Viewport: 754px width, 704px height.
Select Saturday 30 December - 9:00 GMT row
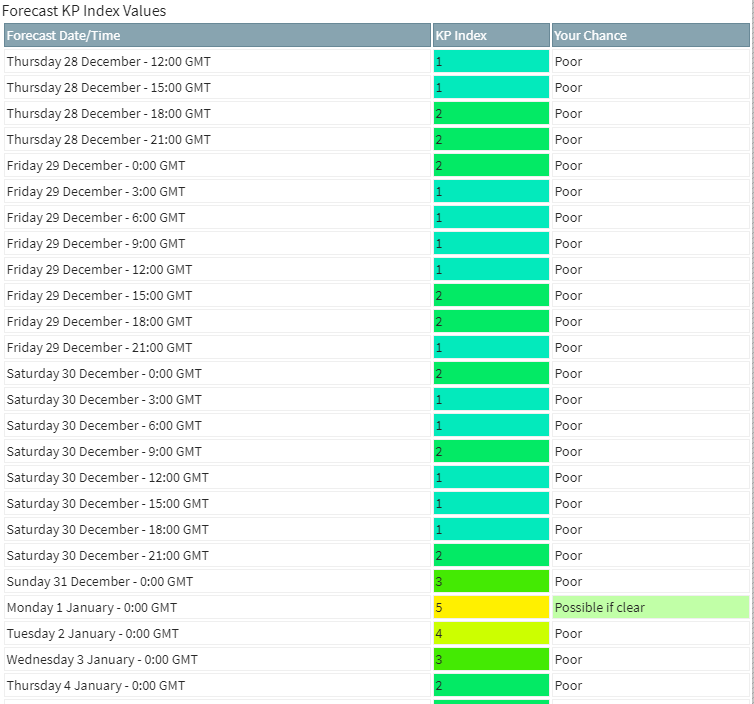pos(377,451)
